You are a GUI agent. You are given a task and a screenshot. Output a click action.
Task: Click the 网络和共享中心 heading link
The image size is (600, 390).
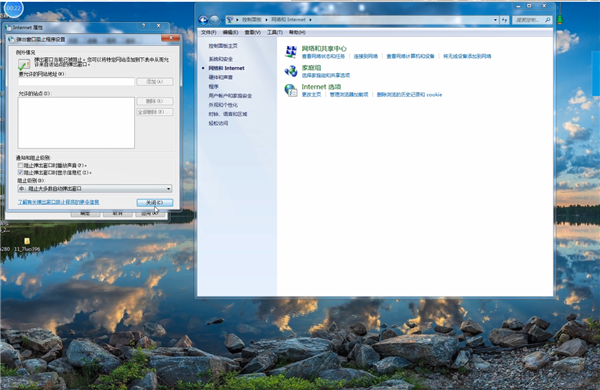324,49
